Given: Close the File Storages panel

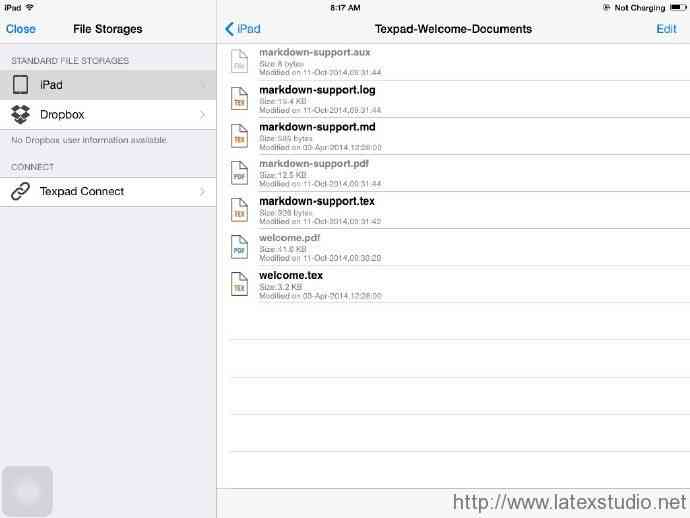Looking at the screenshot, I should [x=21, y=29].
